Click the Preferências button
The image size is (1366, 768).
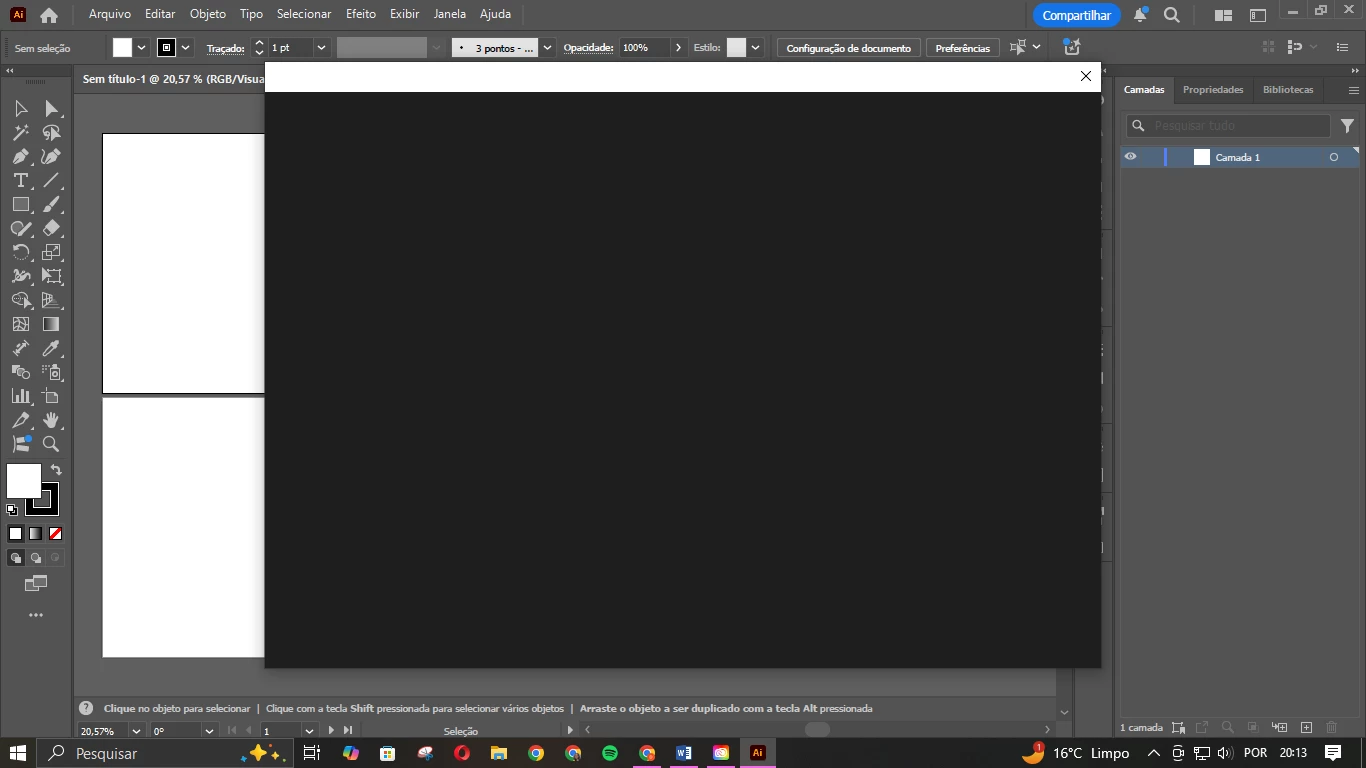click(x=963, y=48)
